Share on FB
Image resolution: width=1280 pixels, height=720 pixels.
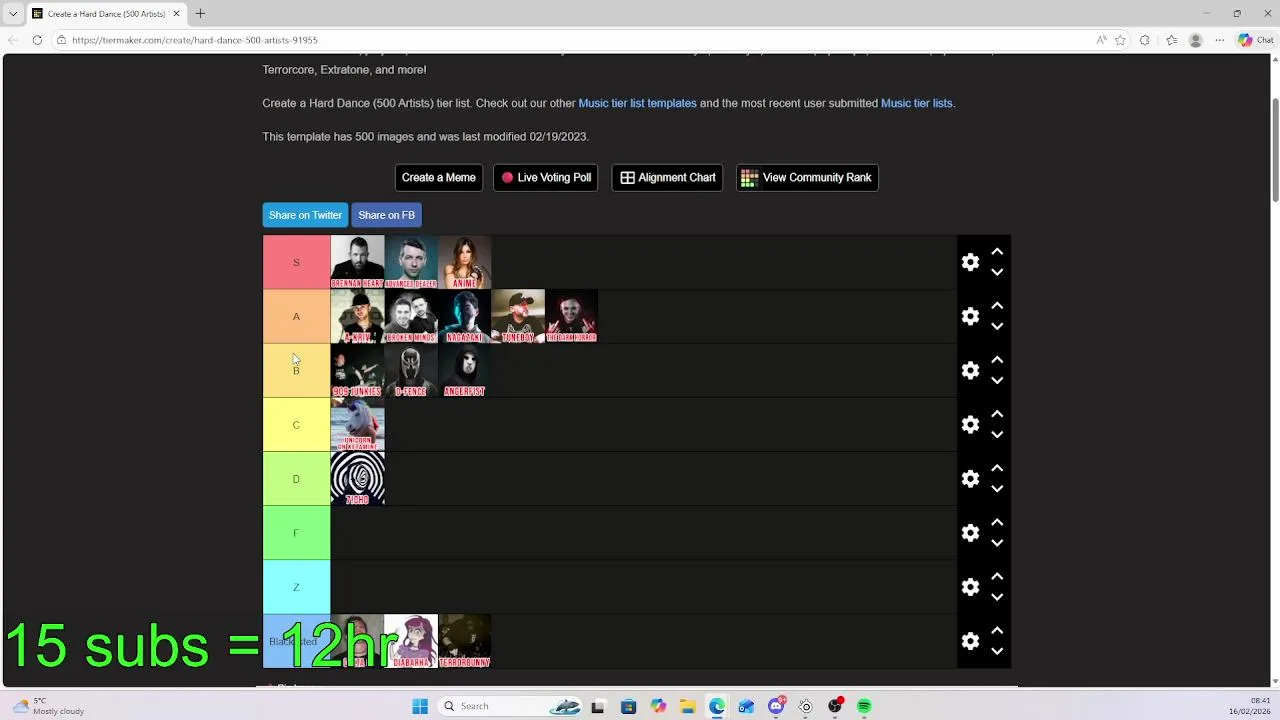386,215
